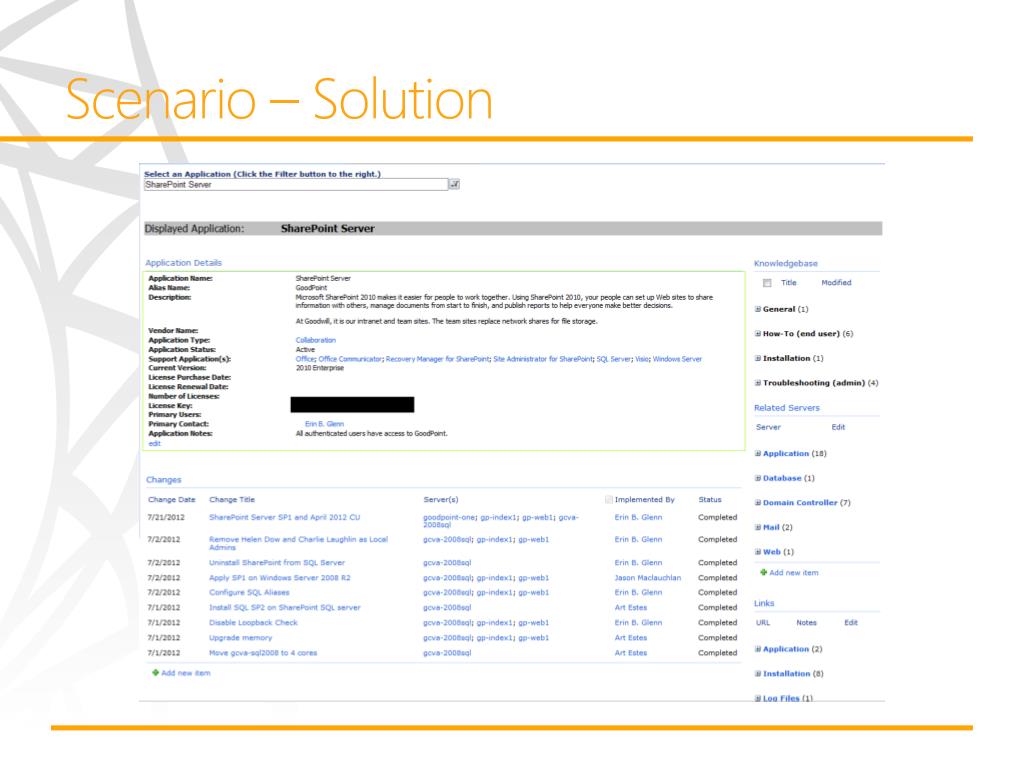This screenshot has width=1024, height=768.
Task: Open primary contact Erin B. Glenn link
Action: tap(325, 424)
